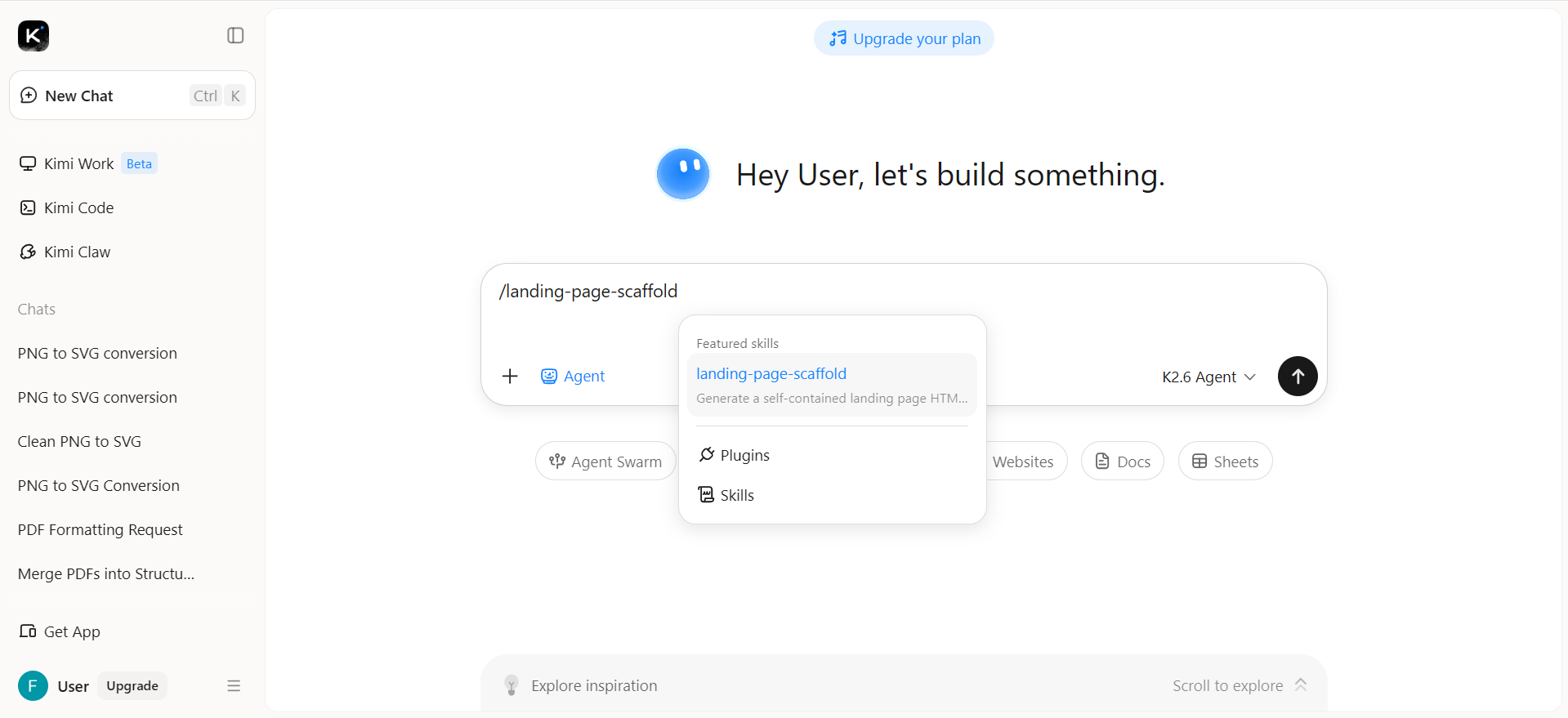Click the Agent Swarm chip
The width and height of the screenshot is (1568, 718).
click(605, 462)
